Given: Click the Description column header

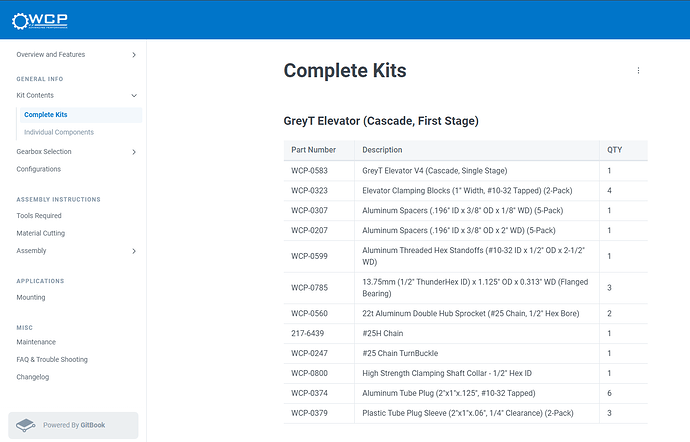Looking at the screenshot, I should pyautogui.click(x=382, y=150).
